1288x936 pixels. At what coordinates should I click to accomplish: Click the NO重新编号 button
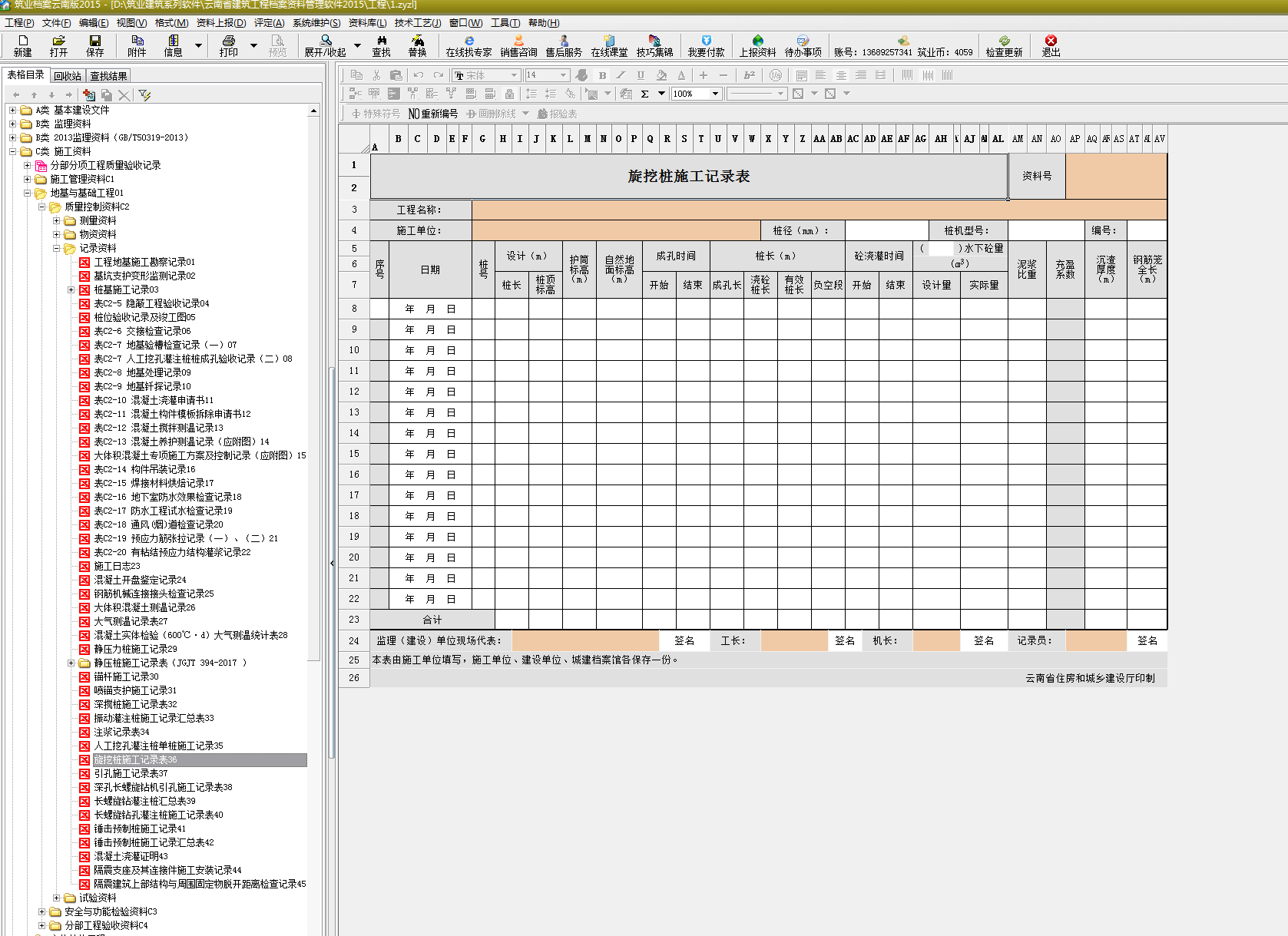pos(432,114)
